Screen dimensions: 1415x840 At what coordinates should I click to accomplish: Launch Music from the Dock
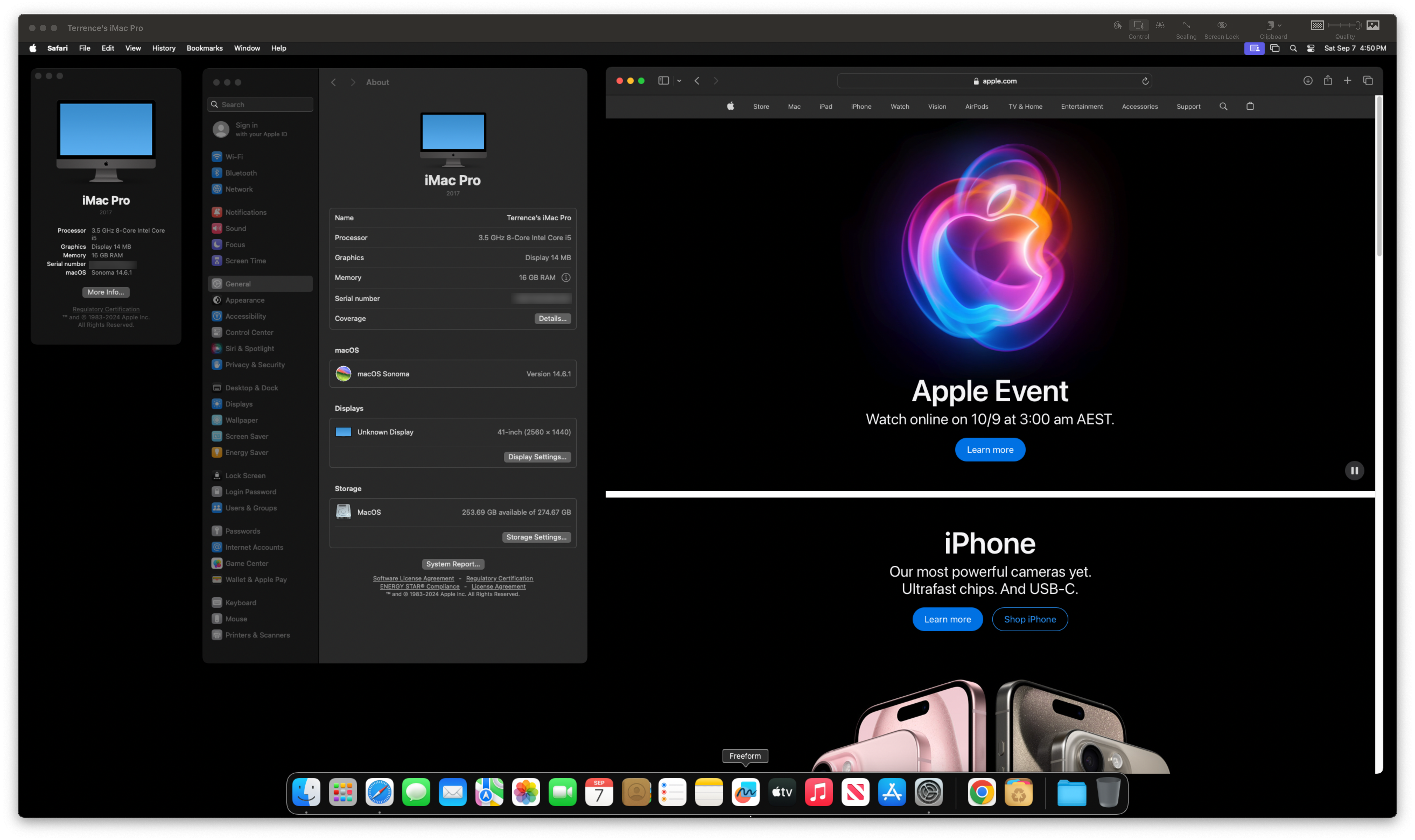click(x=818, y=792)
